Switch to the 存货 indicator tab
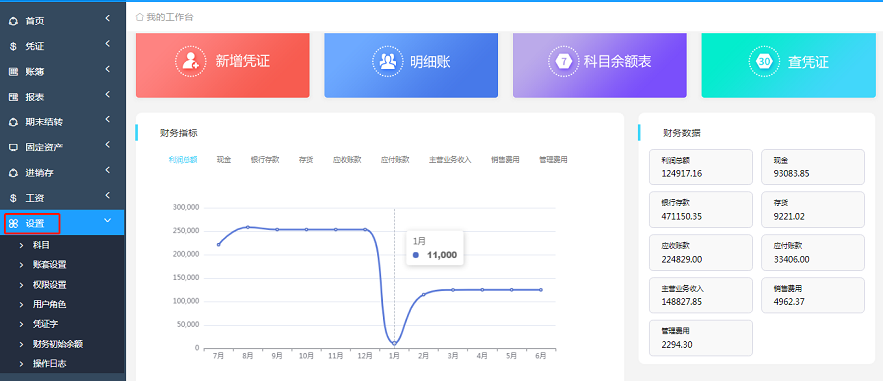 [x=306, y=160]
